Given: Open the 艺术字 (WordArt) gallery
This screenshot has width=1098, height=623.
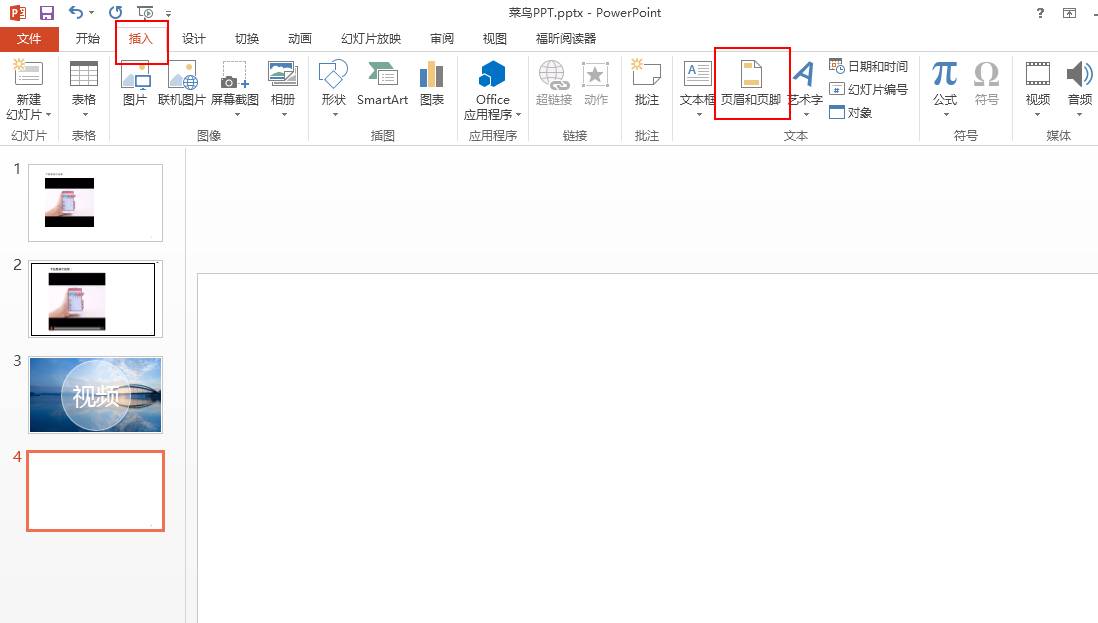Looking at the screenshot, I should (x=805, y=88).
